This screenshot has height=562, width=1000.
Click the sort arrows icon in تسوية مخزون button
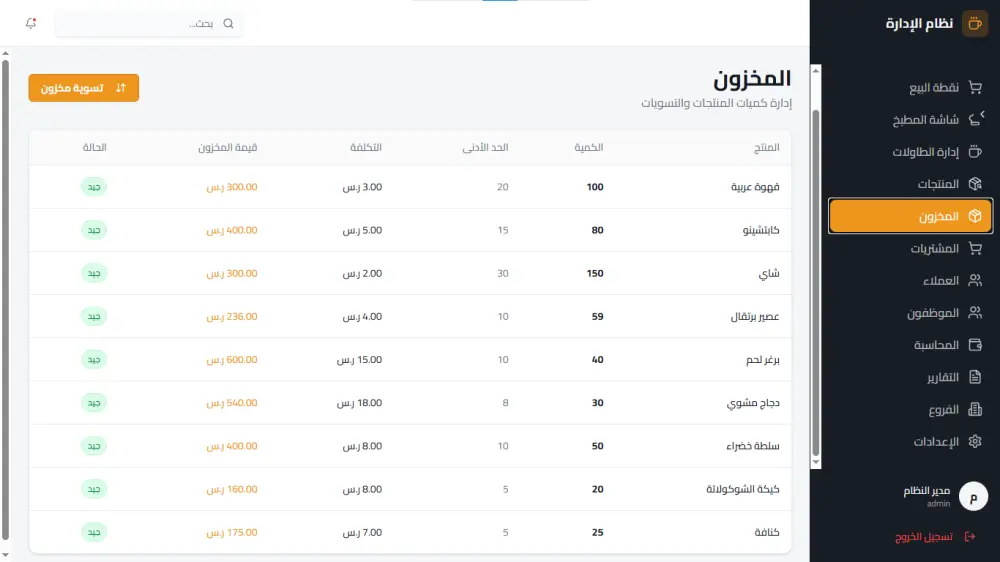[x=121, y=88]
